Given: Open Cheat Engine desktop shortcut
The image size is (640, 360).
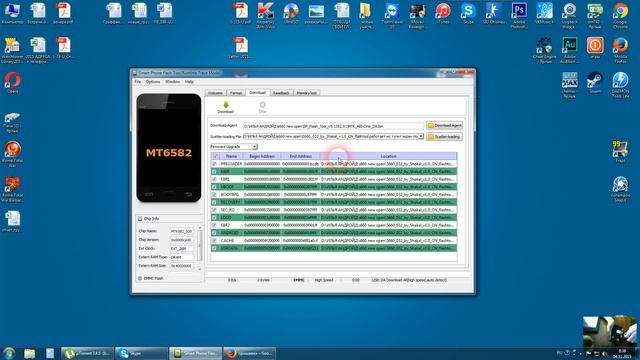Looking at the screenshot, I should (x=544, y=50).
